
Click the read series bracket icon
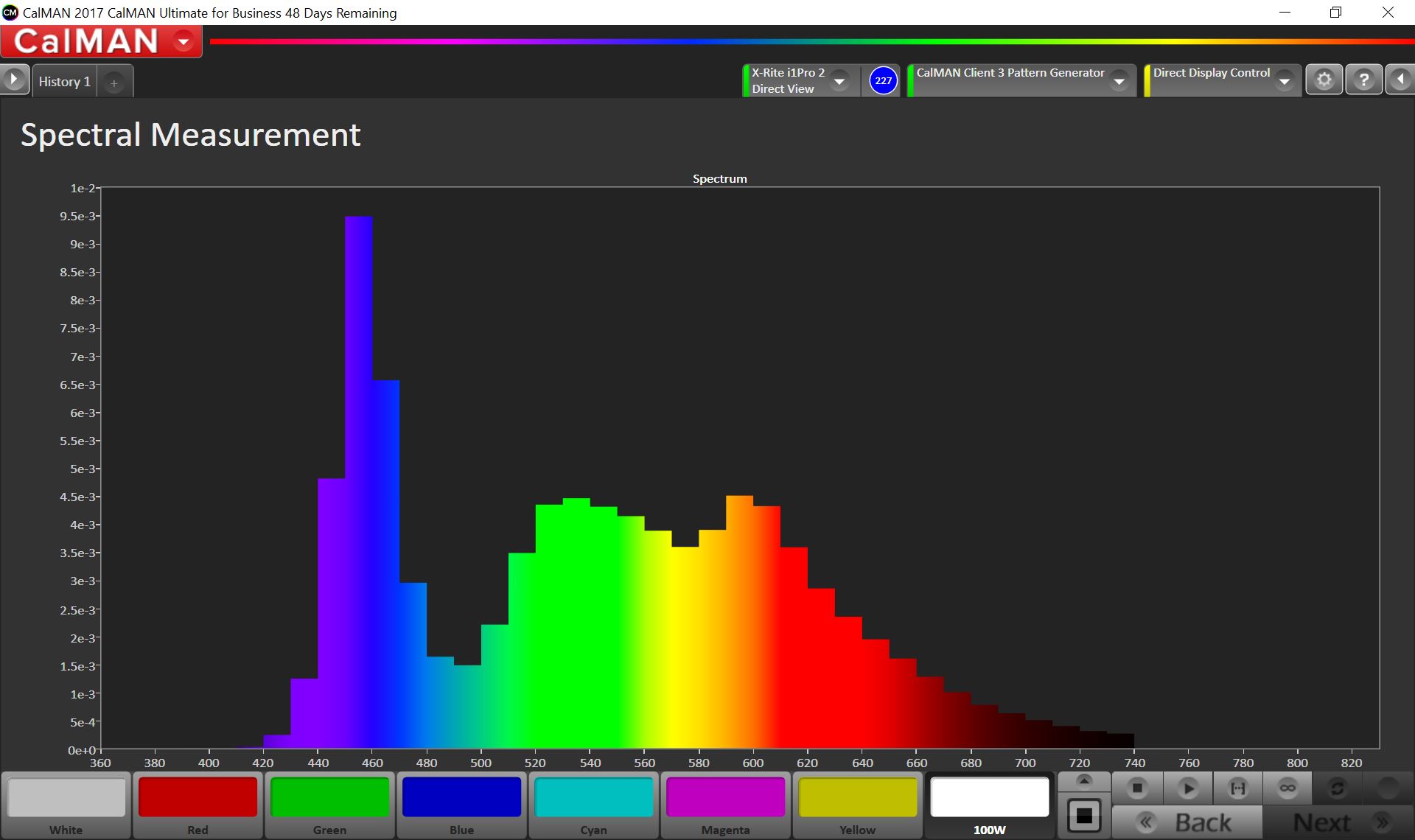[x=1238, y=788]
